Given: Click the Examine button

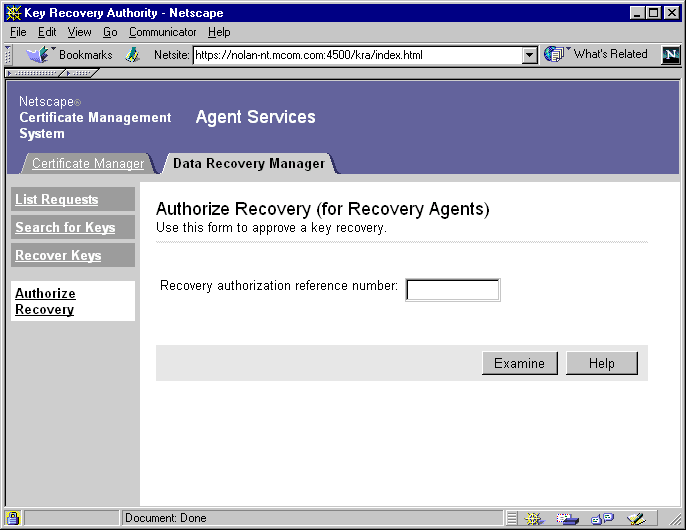Looking at the screenshot, I should [x=520, y=363].
